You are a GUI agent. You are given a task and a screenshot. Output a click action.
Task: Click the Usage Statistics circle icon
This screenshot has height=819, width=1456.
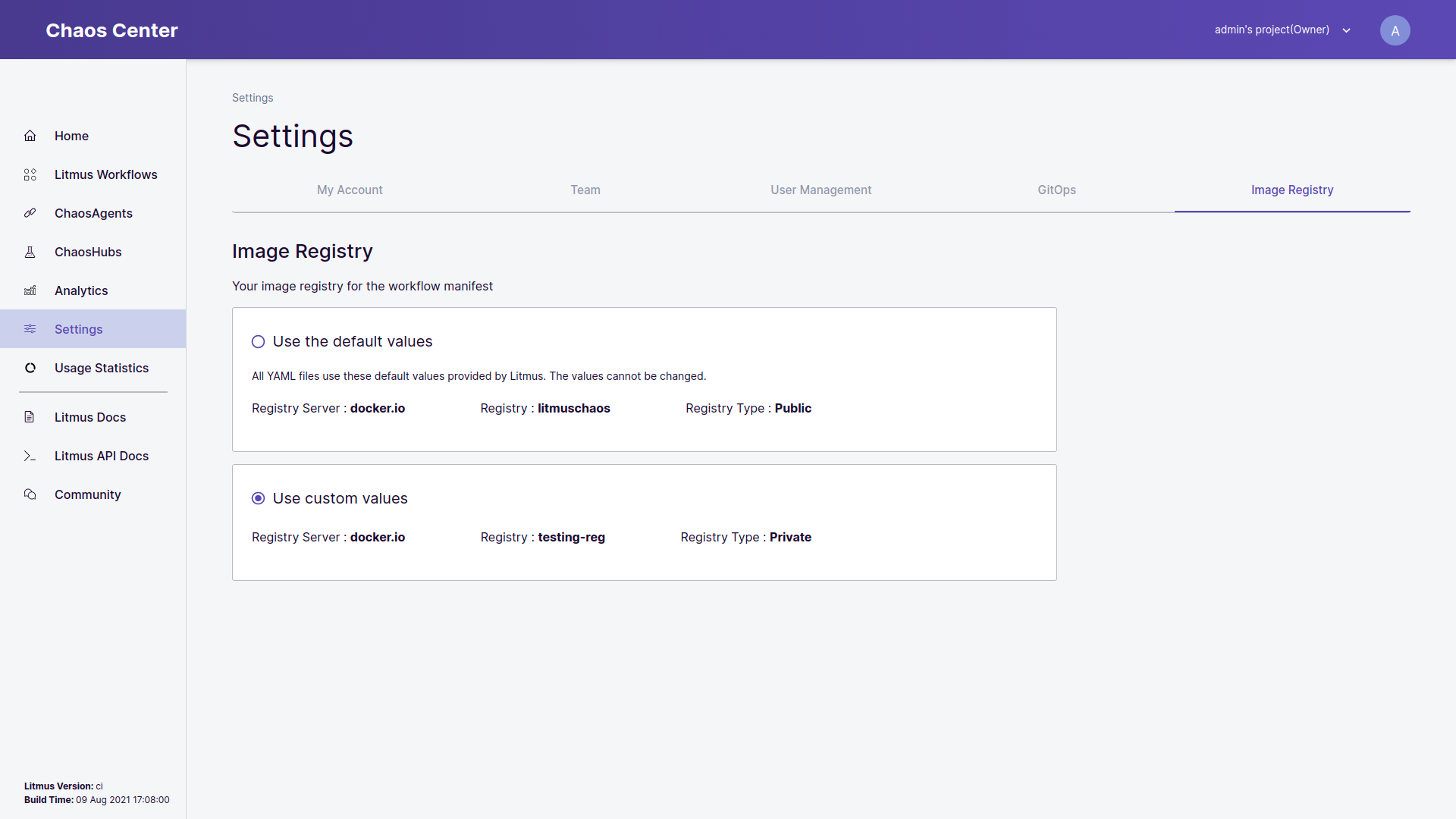(x=30, y=368)
